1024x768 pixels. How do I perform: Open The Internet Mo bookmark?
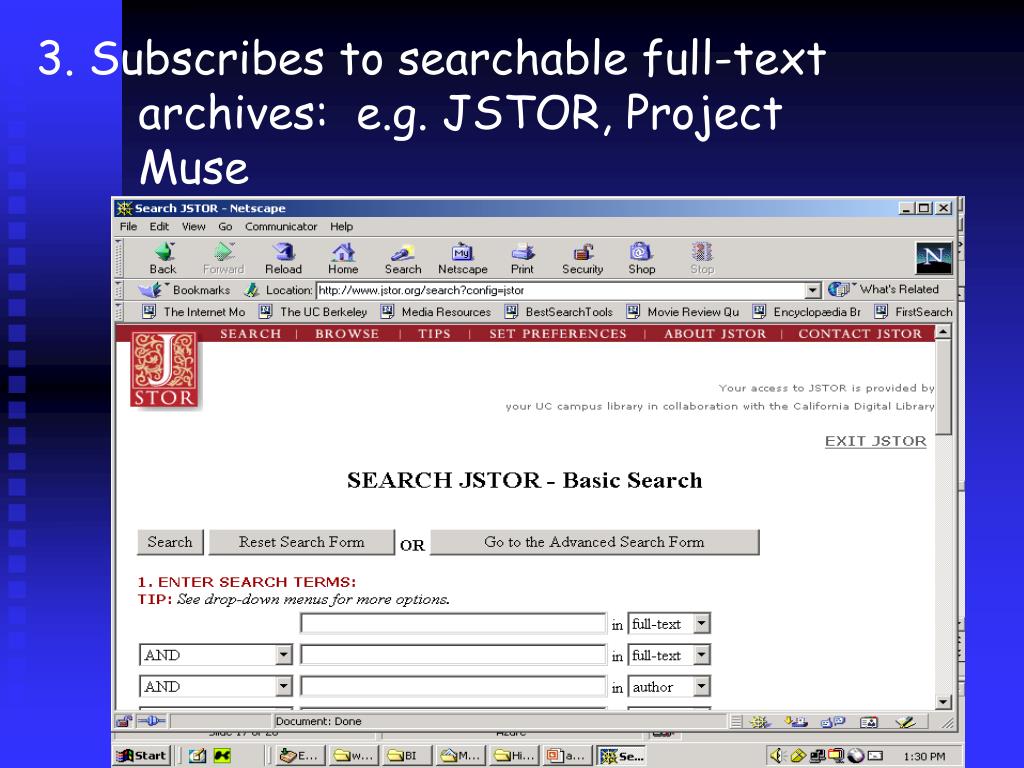[x=194, y=312]
